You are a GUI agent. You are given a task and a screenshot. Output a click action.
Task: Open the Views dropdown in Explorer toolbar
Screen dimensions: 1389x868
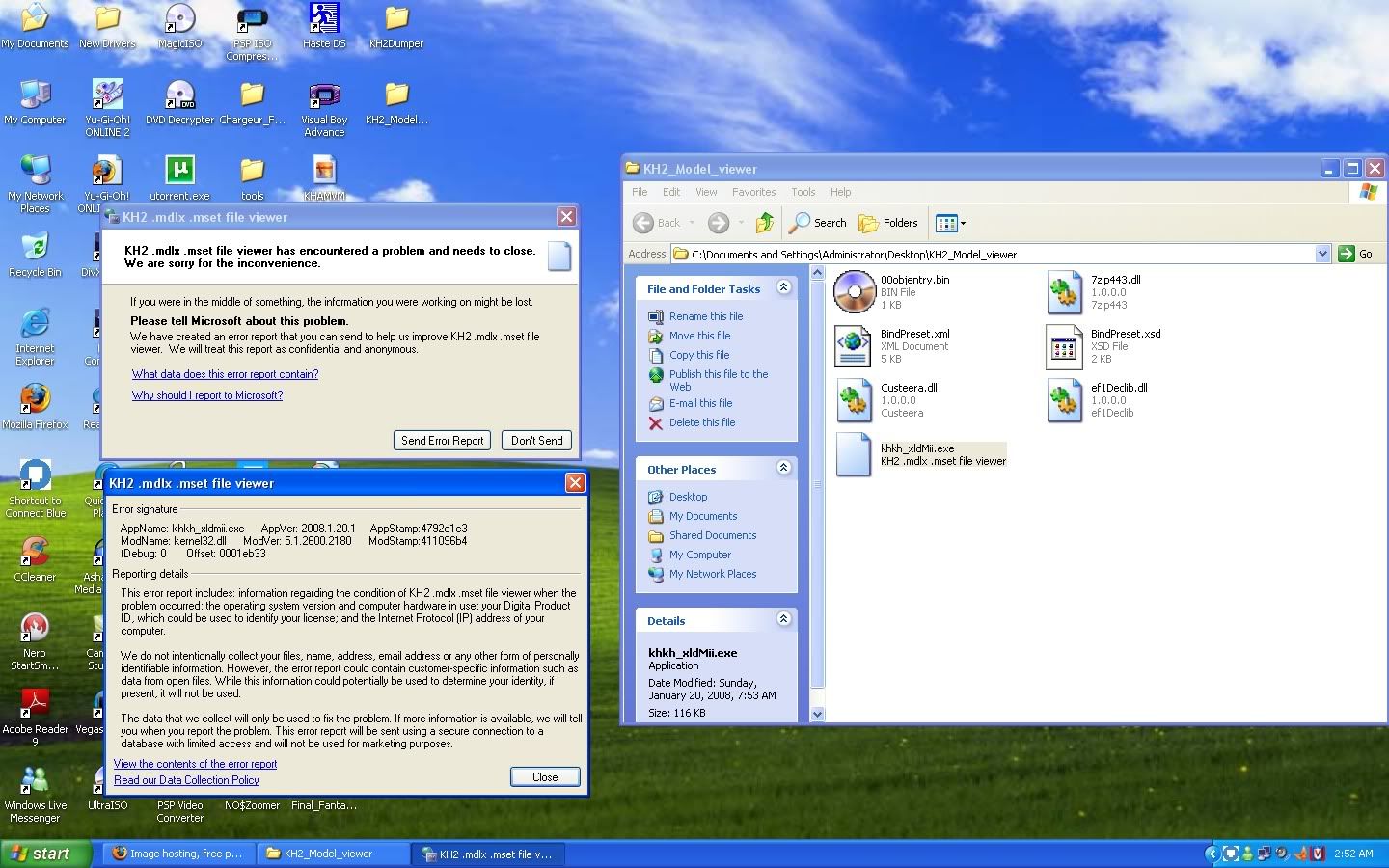(950, 223)
